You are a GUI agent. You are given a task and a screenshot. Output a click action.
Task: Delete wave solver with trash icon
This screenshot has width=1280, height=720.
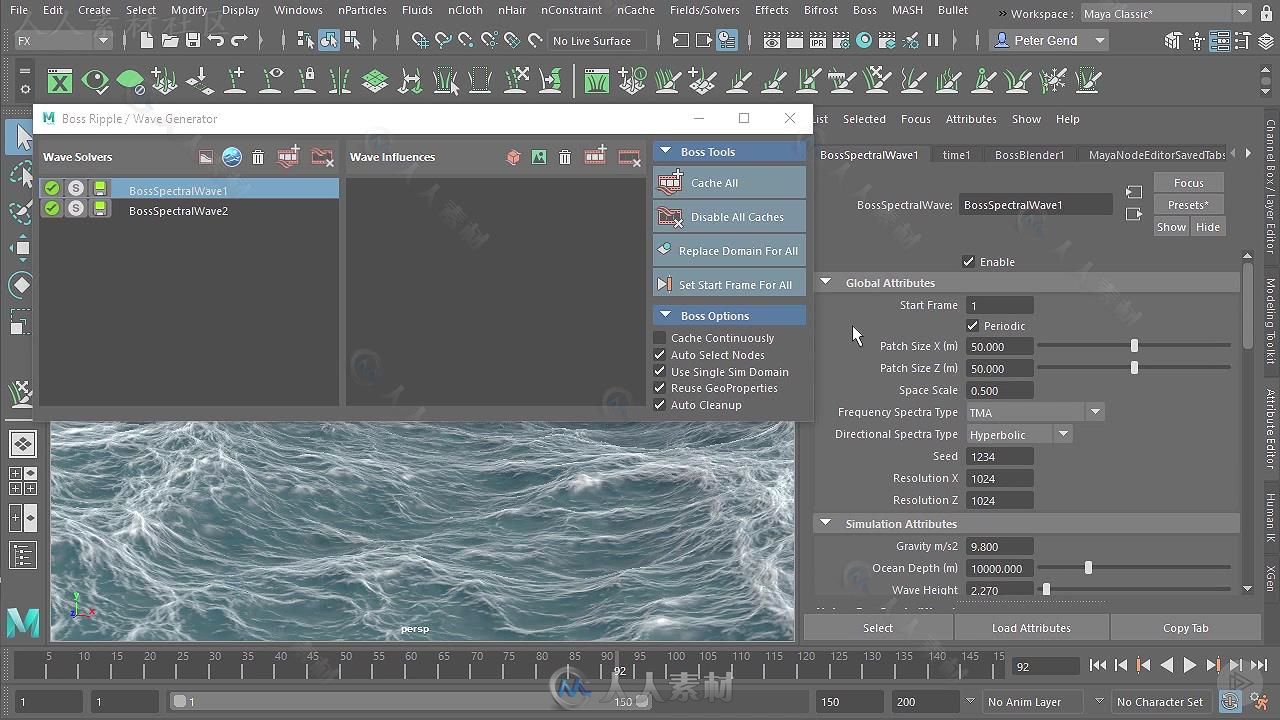point(258,157)
